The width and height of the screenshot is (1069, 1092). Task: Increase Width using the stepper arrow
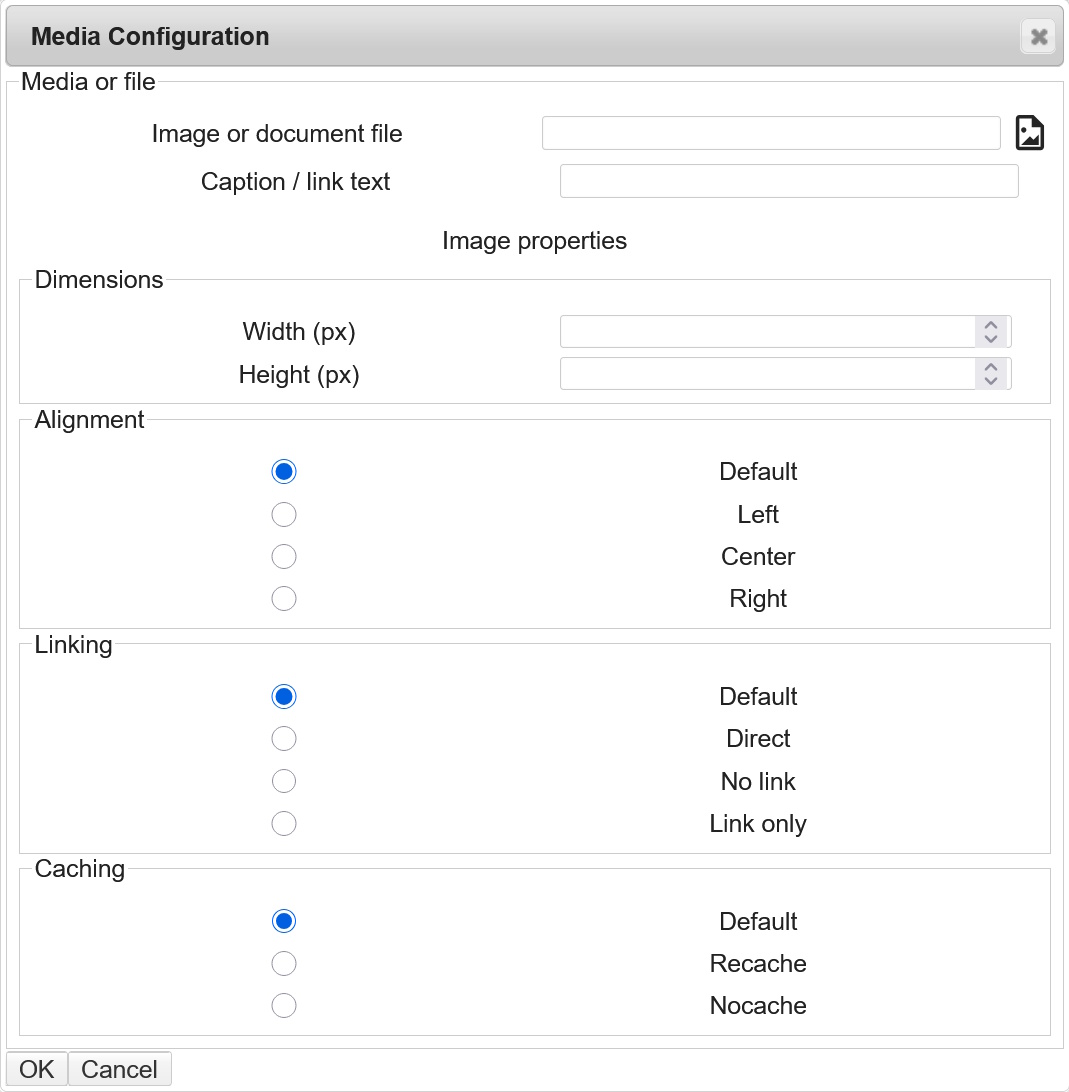tap(991, 325)
